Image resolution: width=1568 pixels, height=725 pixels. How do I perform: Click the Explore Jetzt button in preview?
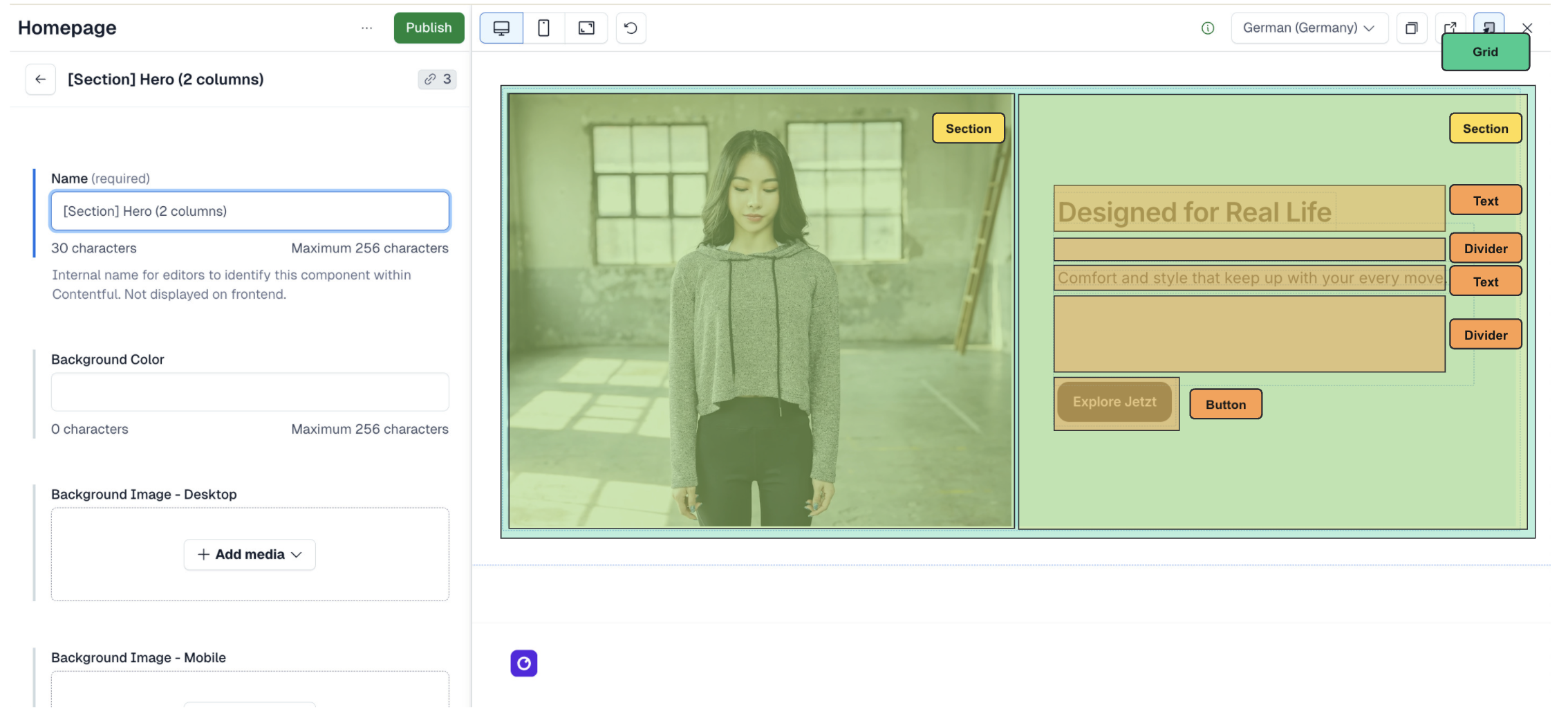[1114, 402]
